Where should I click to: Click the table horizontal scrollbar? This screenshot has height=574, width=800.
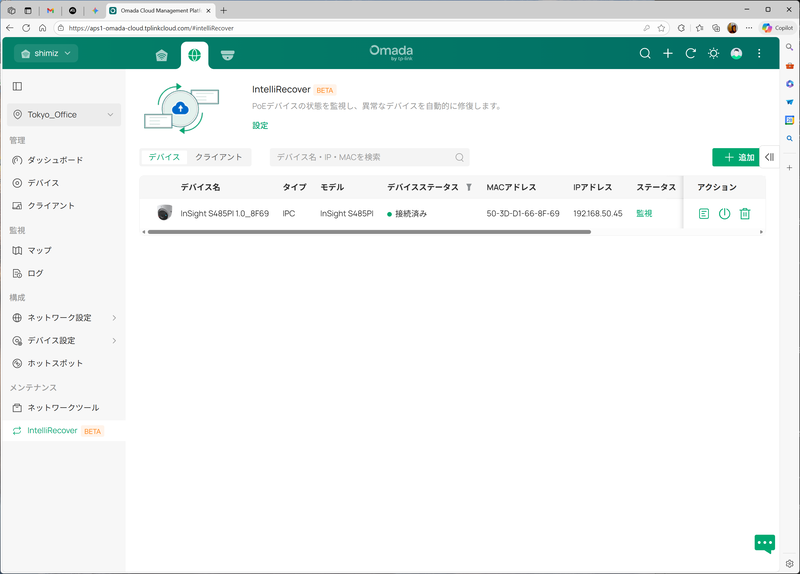(369, 232)
